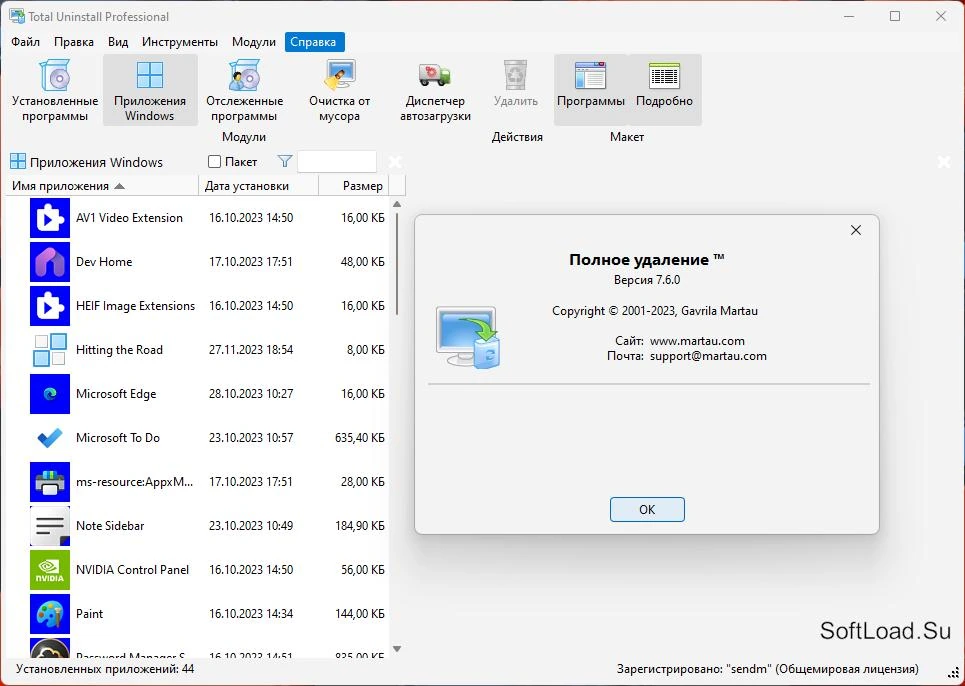
Task: Open Junk Cleaner (Очистка от мусора)
Action: tap(340, 90)
